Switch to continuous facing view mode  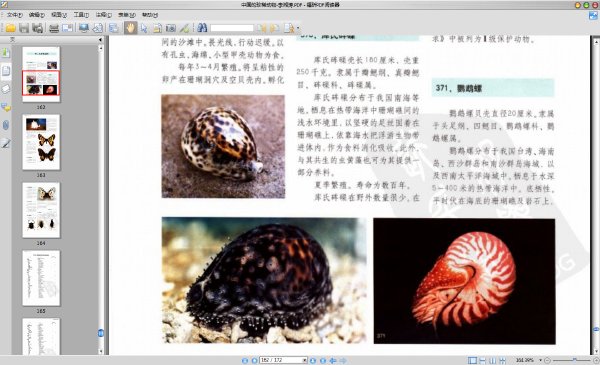(502, 360)
